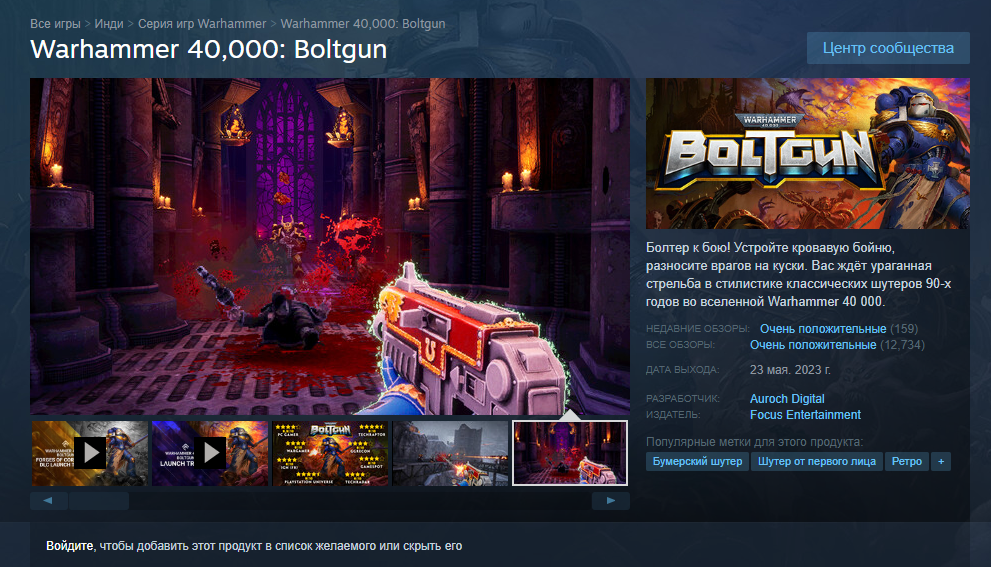Open the Шутер от первого лица tag
The width and height of the screenshot is (991, 567).
pos(817,461)
